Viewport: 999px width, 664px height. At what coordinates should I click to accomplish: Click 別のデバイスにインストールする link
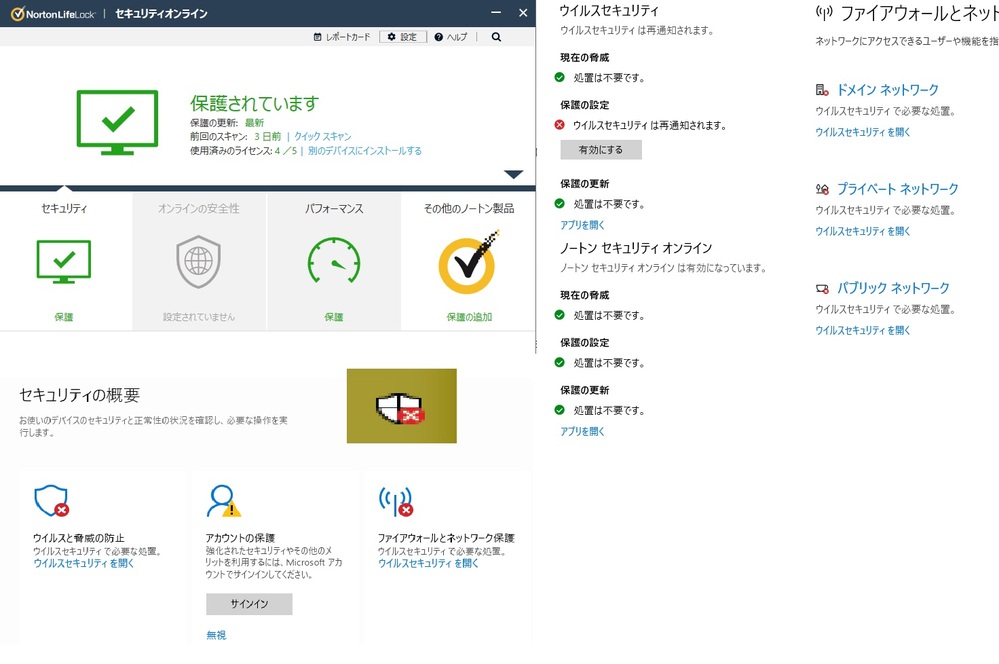point(364,151)
